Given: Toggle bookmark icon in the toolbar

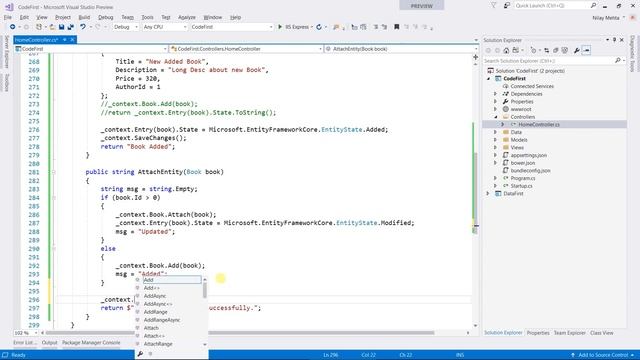Looking at the screenshot, I should (x=396, y=27).
